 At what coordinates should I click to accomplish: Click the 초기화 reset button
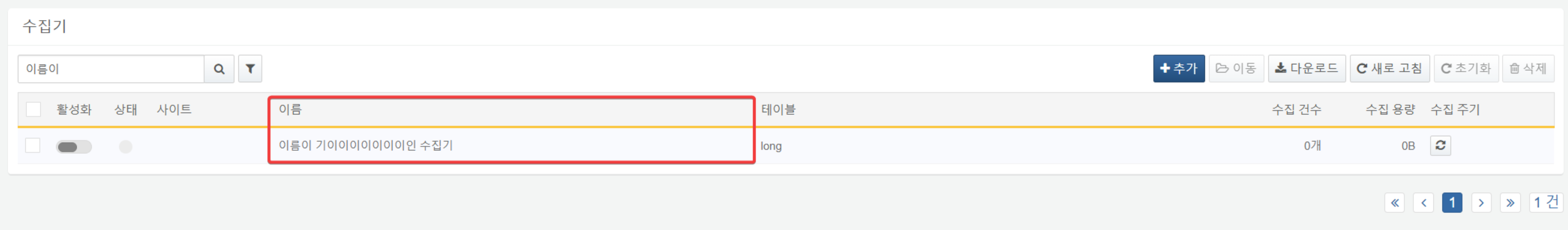pyautogui.click(x=1466, y=69)
